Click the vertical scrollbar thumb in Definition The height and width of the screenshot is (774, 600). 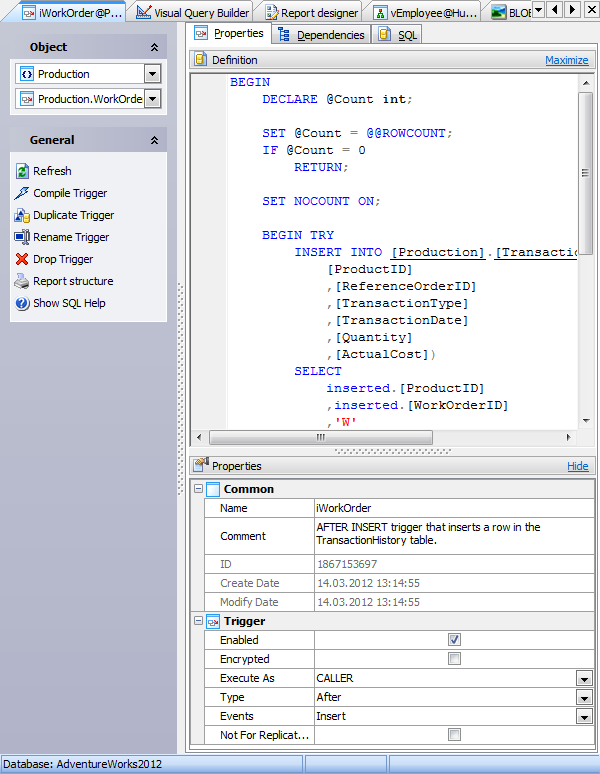pyautogui.click(x=585, y=173)
